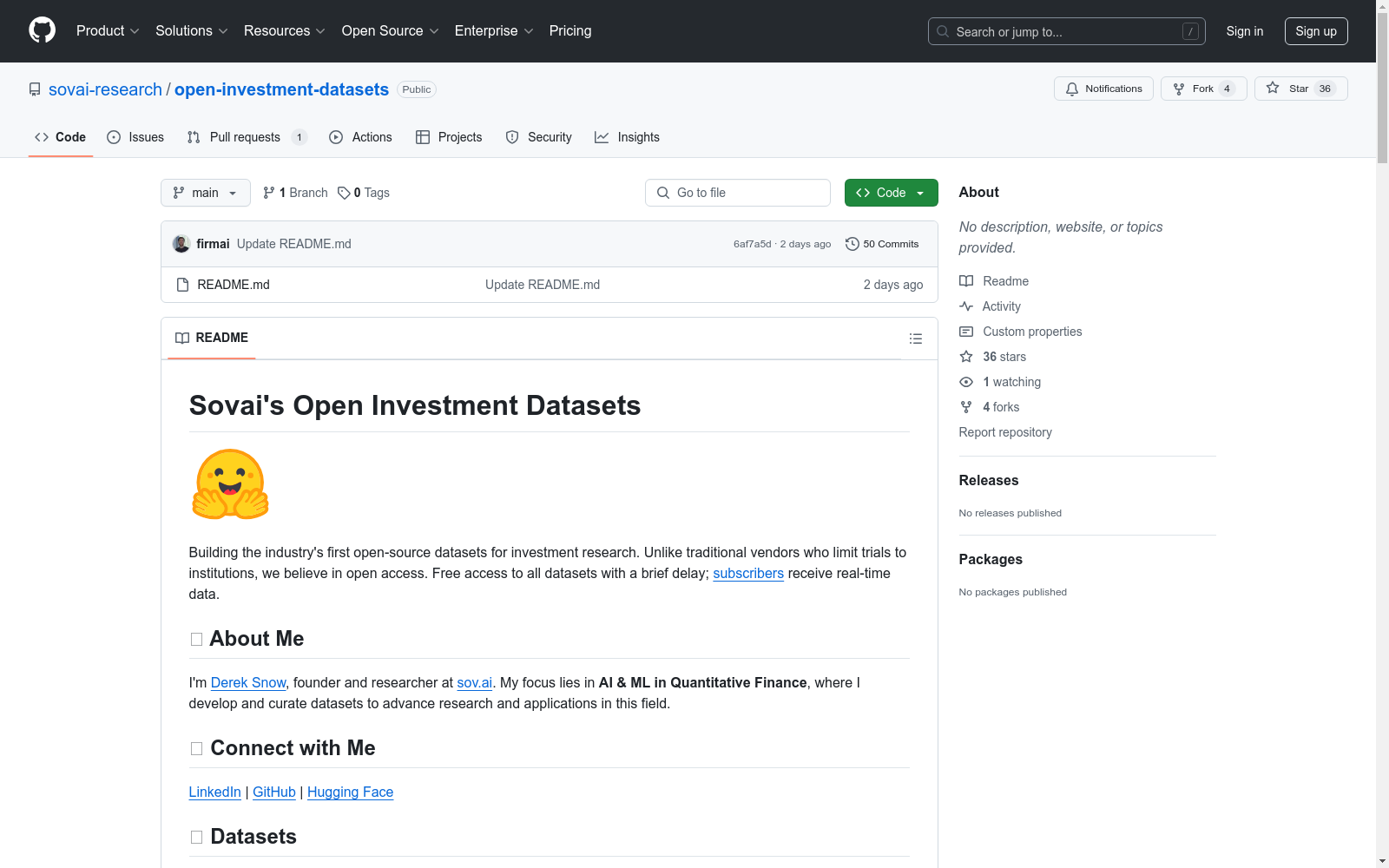The image size is (1389, 868).
Task: Open the main branch selector dropdown
Action: click(206, 193)
